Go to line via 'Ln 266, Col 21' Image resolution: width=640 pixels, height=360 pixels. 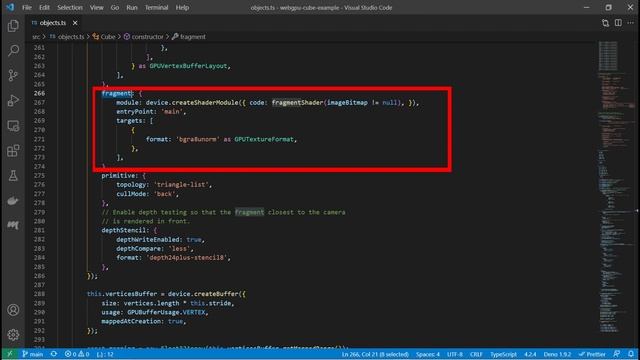pos(375,354)
